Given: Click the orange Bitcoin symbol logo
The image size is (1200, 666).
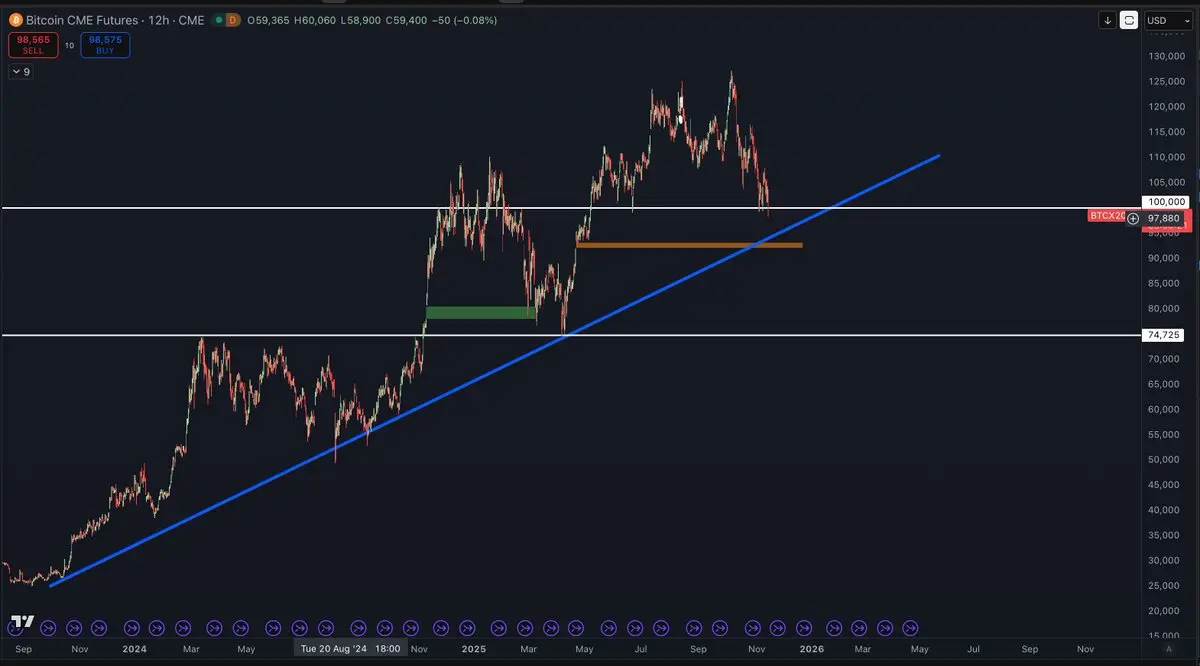Looking at the screenshot, I should 15,20.
